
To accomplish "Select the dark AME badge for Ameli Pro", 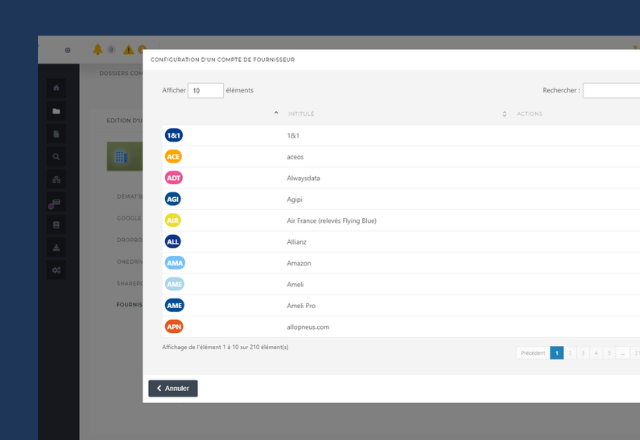I will (174, 305).
